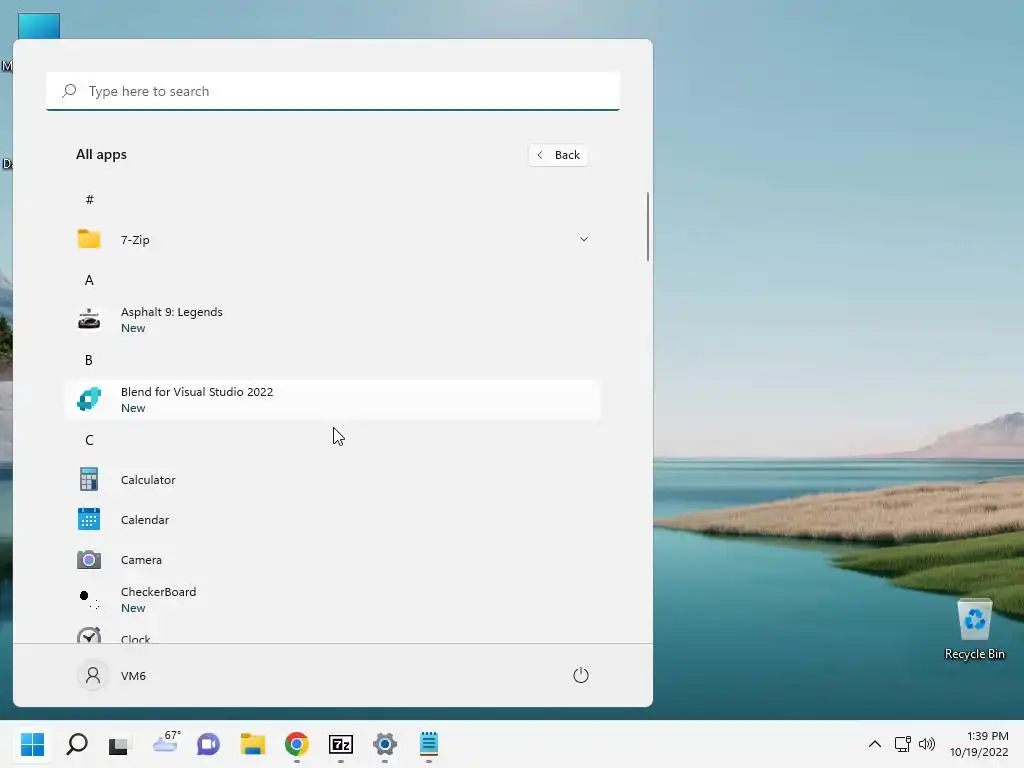Open the CheckerBoard app icon
The width and height of the screenshot is (1024, 768).
coord(89,600)
